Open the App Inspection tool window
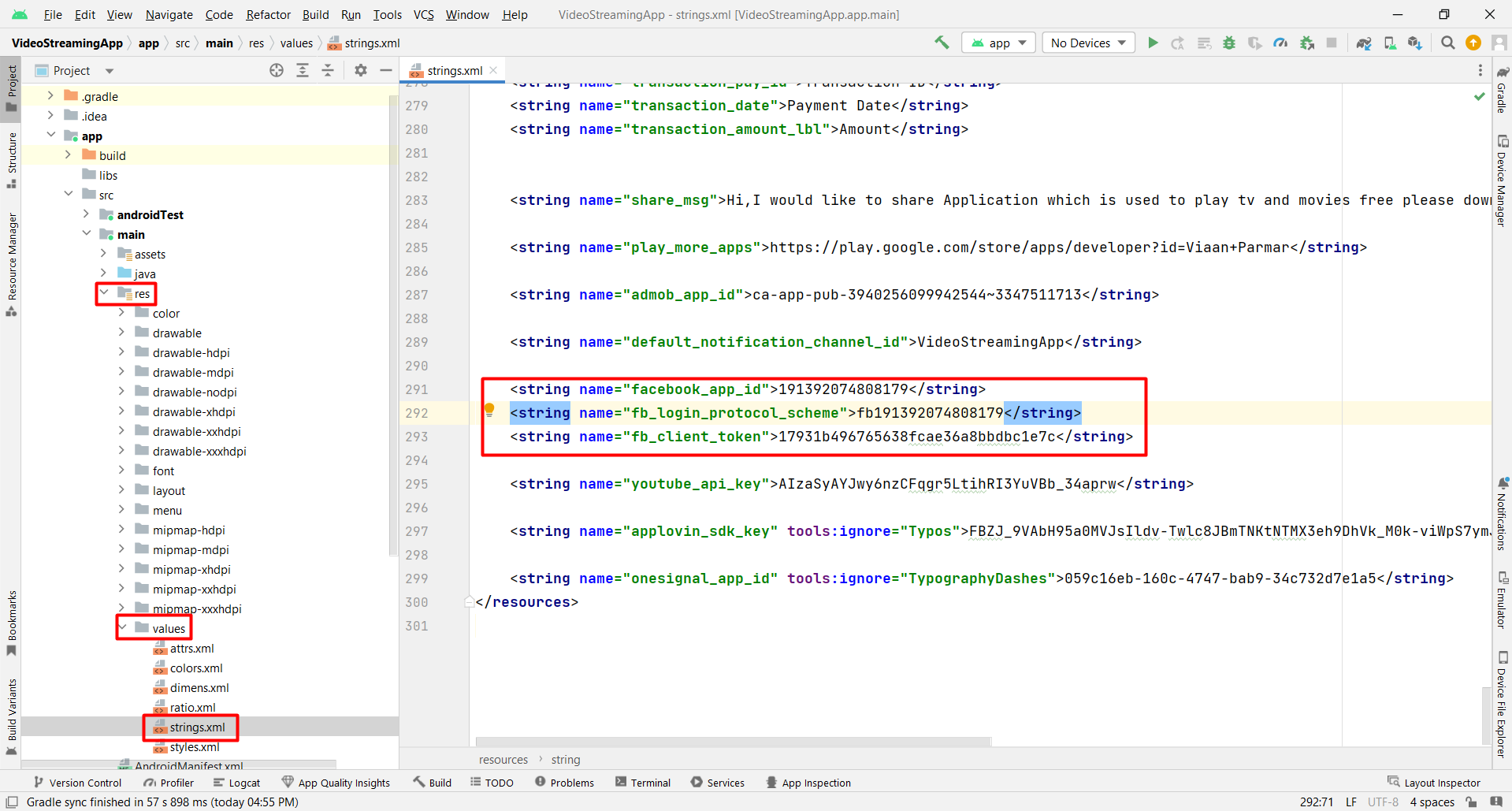This screenshot has width=1512, height=811. tap(808, 783)
